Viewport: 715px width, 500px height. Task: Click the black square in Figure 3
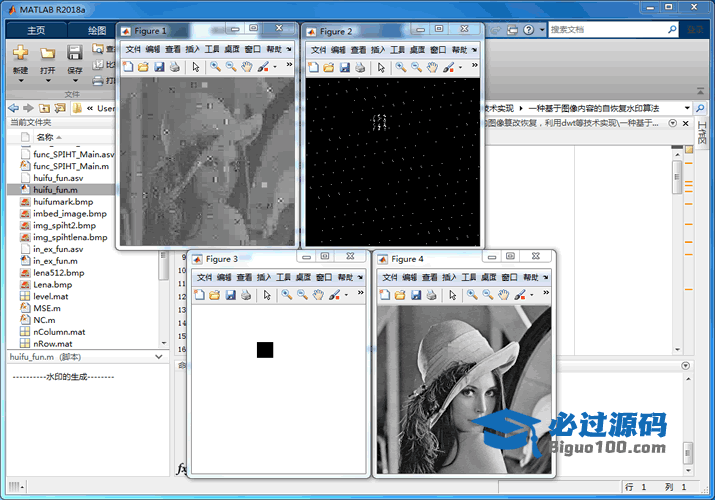[265, 350]
